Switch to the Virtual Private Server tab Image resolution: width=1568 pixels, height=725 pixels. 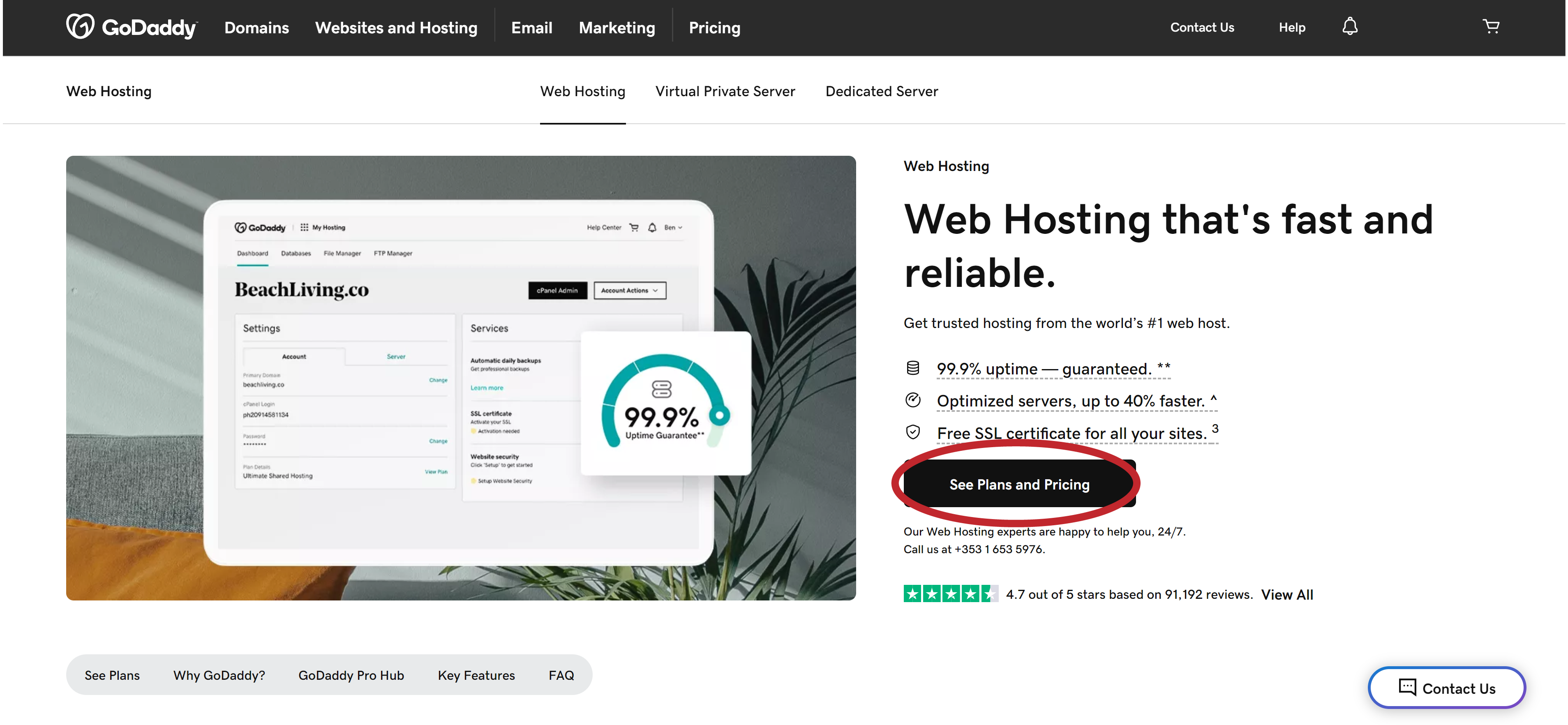click(725, 91)
